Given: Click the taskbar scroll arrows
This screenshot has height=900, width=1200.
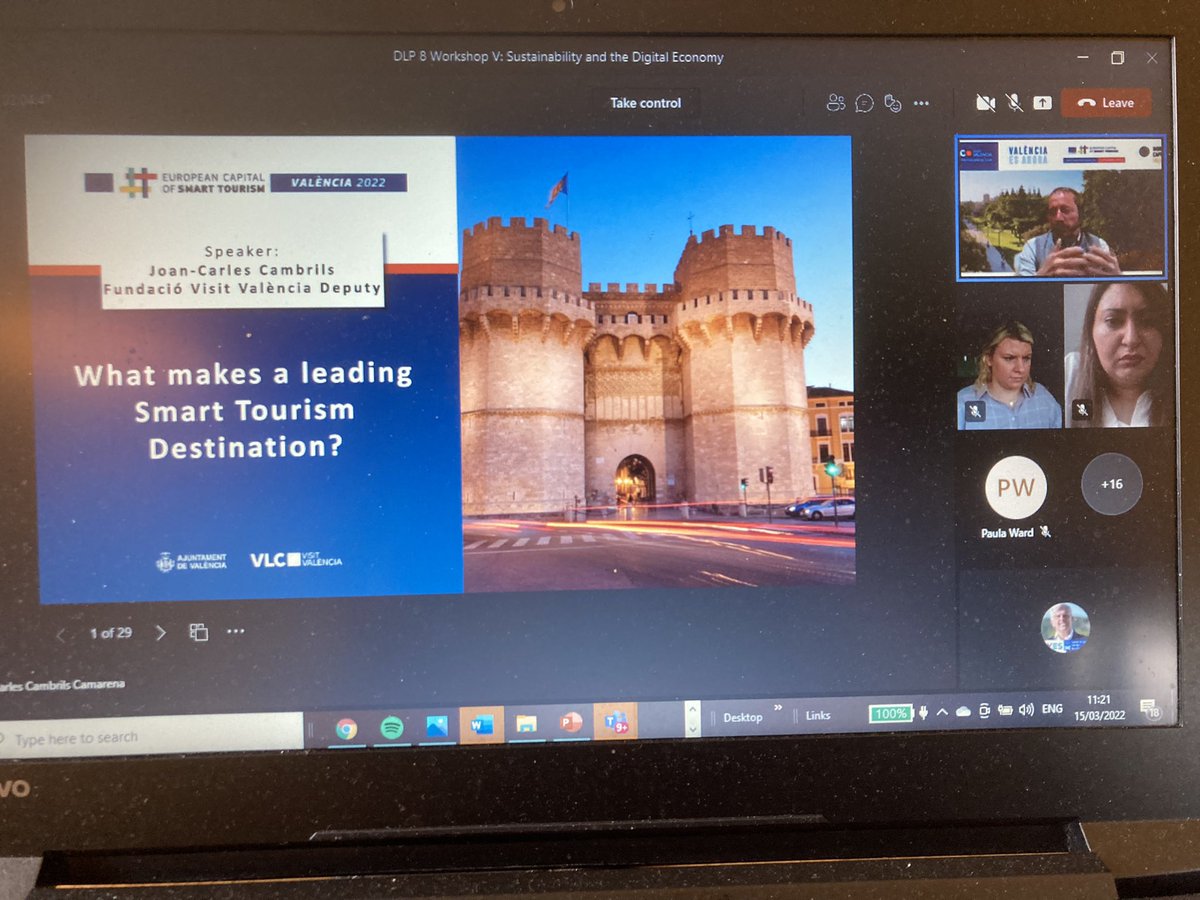Looking at the screenshot, I should (690, 718).
